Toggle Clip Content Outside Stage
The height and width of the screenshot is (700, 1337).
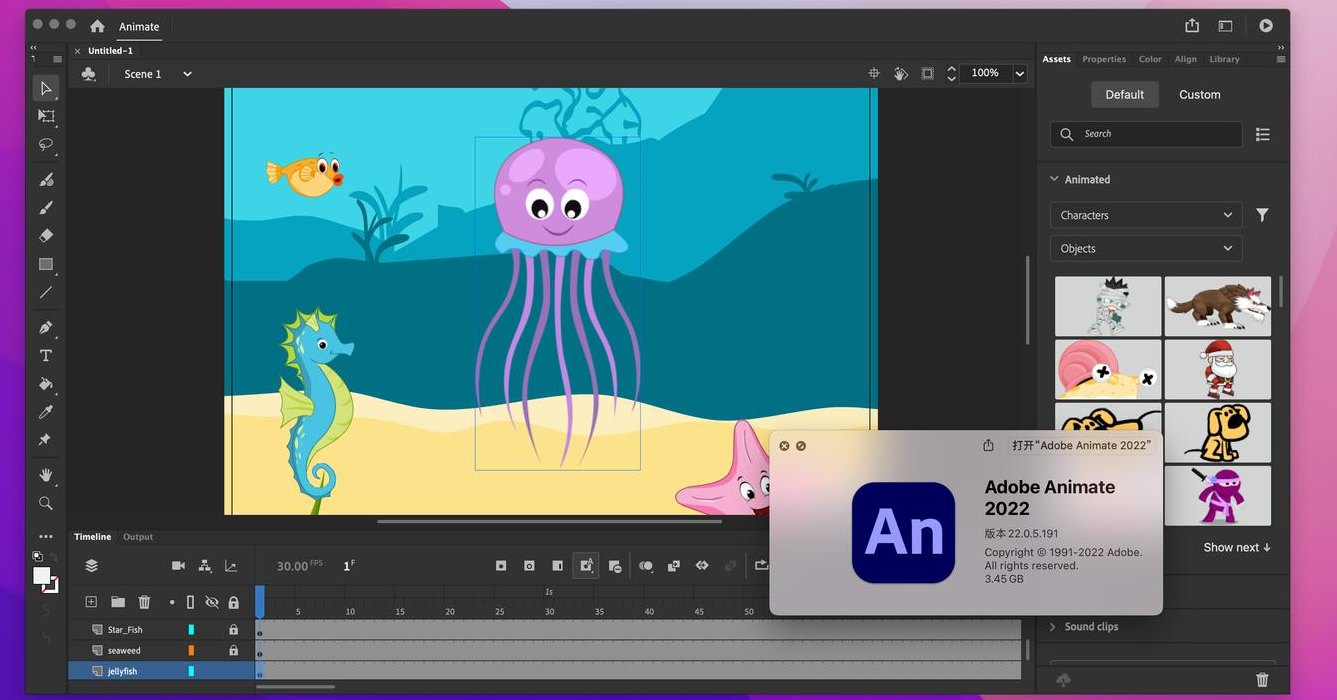pos(927,73)
